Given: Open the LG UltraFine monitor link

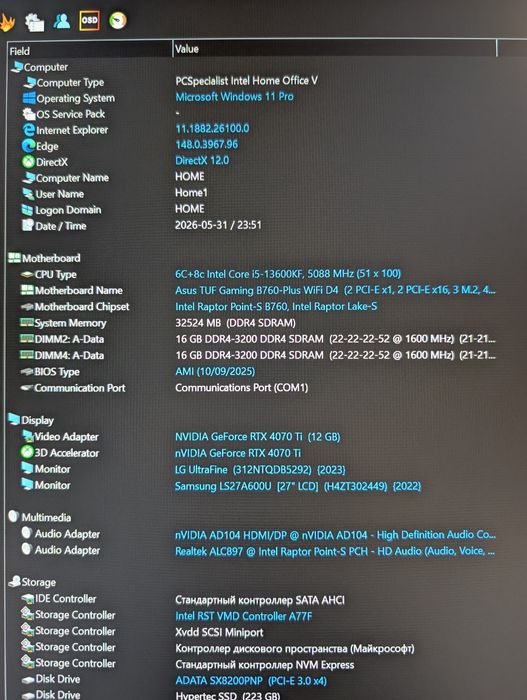Looking at the screenshot, I should [x=260, y=470].
